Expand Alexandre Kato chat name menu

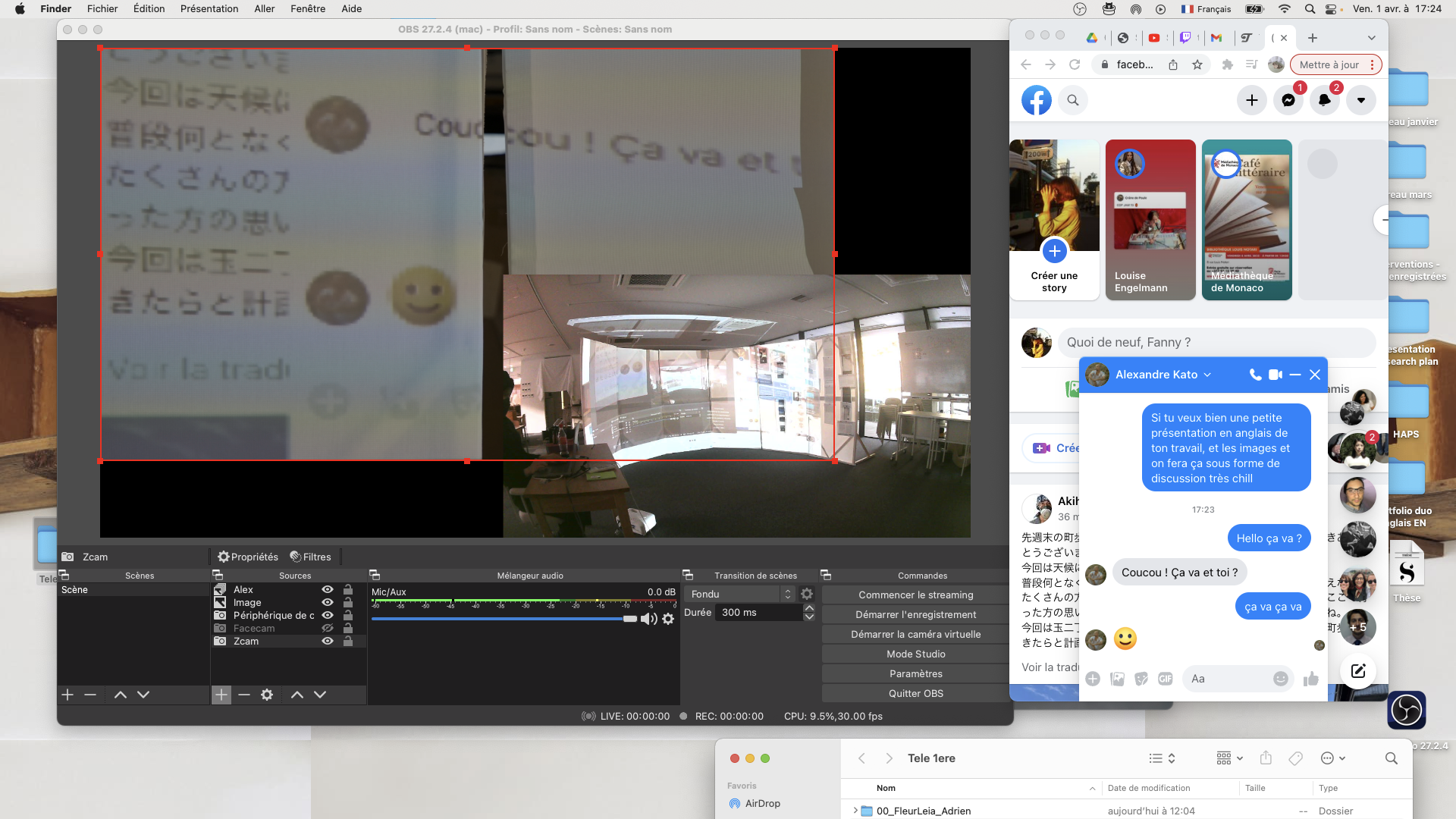click(x=1207, y=375)
